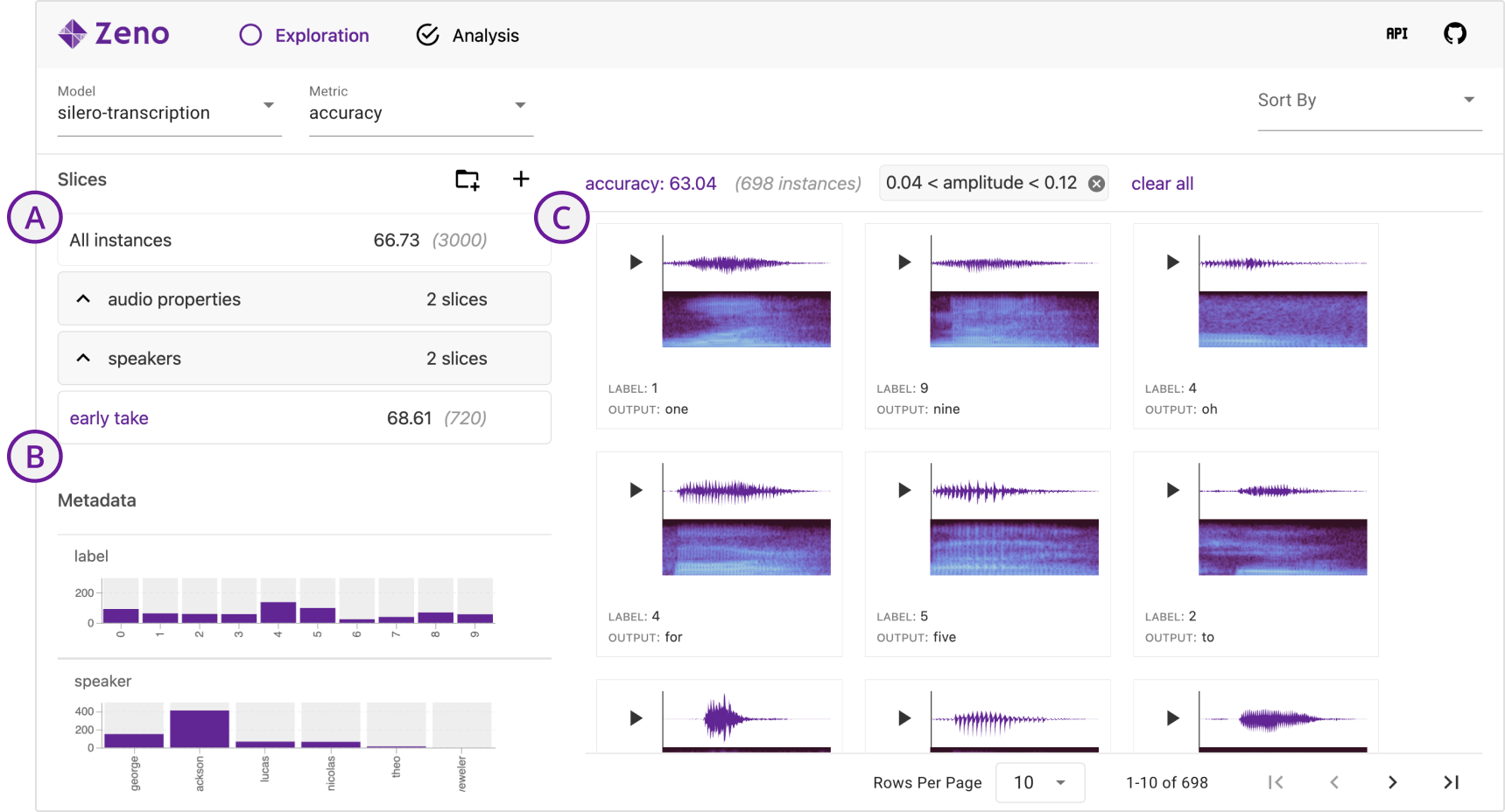Change Rows Per Page from 10
Image resolution: width=1505 pixels, height=812 pixels.
point(1040,782)
